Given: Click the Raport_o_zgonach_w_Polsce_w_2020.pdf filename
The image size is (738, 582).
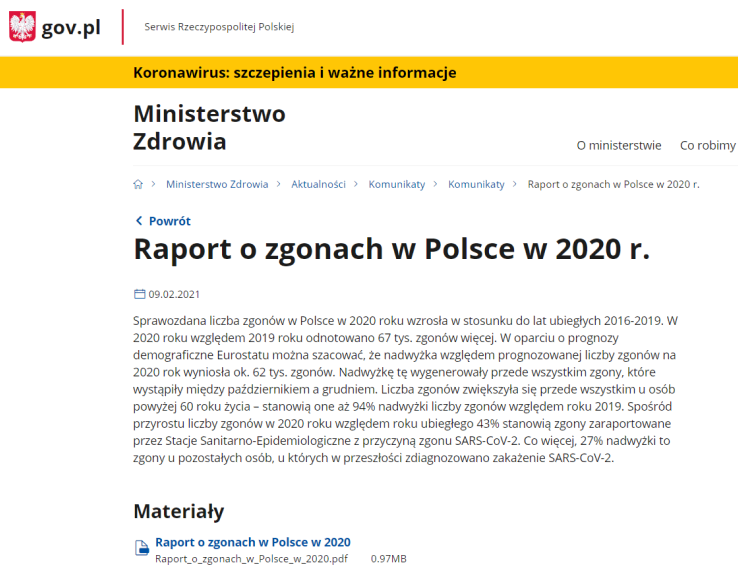Looking at the screenshot, I should pyautogui.click(x=251, y=559).
